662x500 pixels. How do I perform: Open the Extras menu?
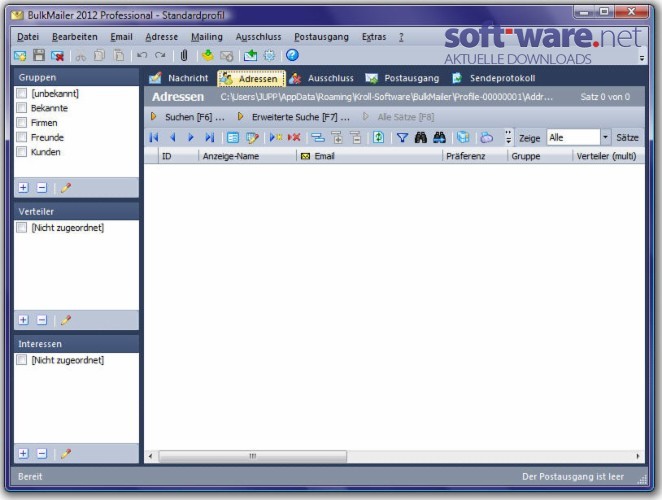pyautogui.click(x=374, y=37)
